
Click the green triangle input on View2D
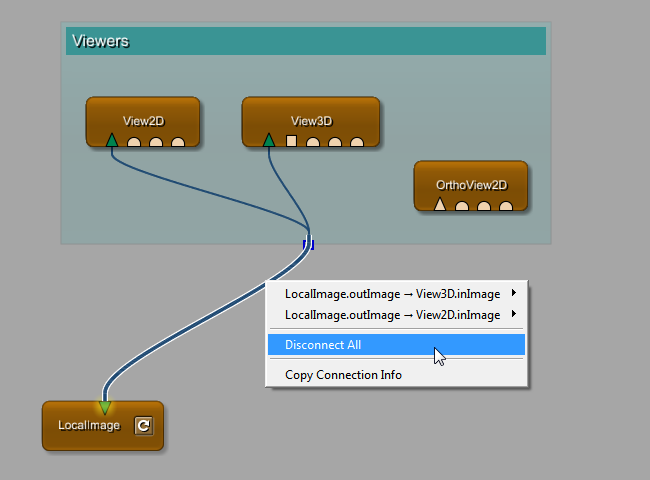[112, 140]
